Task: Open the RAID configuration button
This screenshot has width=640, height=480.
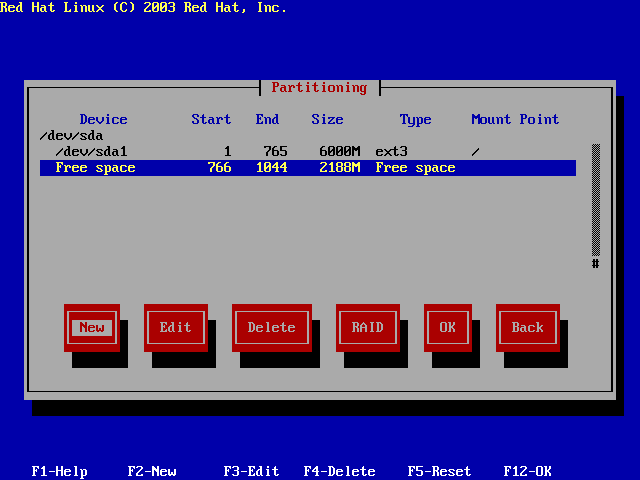Action: [368, 328]
